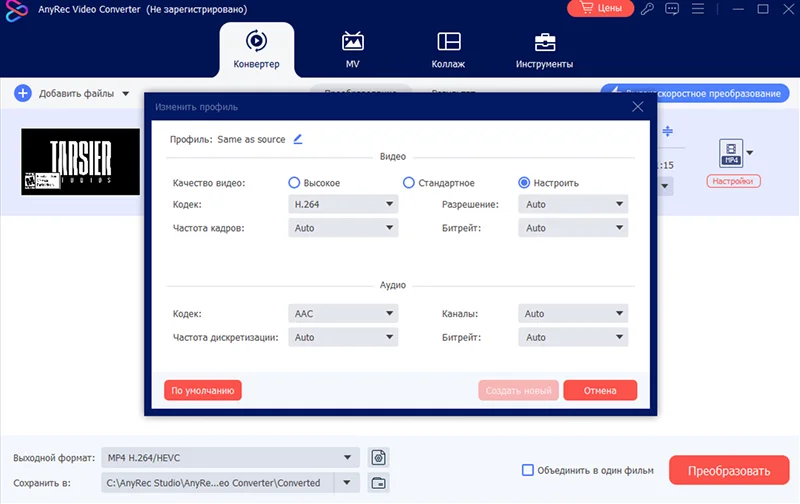Open the feedback chat icon
This screenshot has height=504, width=800.
[x=672, y=9]
